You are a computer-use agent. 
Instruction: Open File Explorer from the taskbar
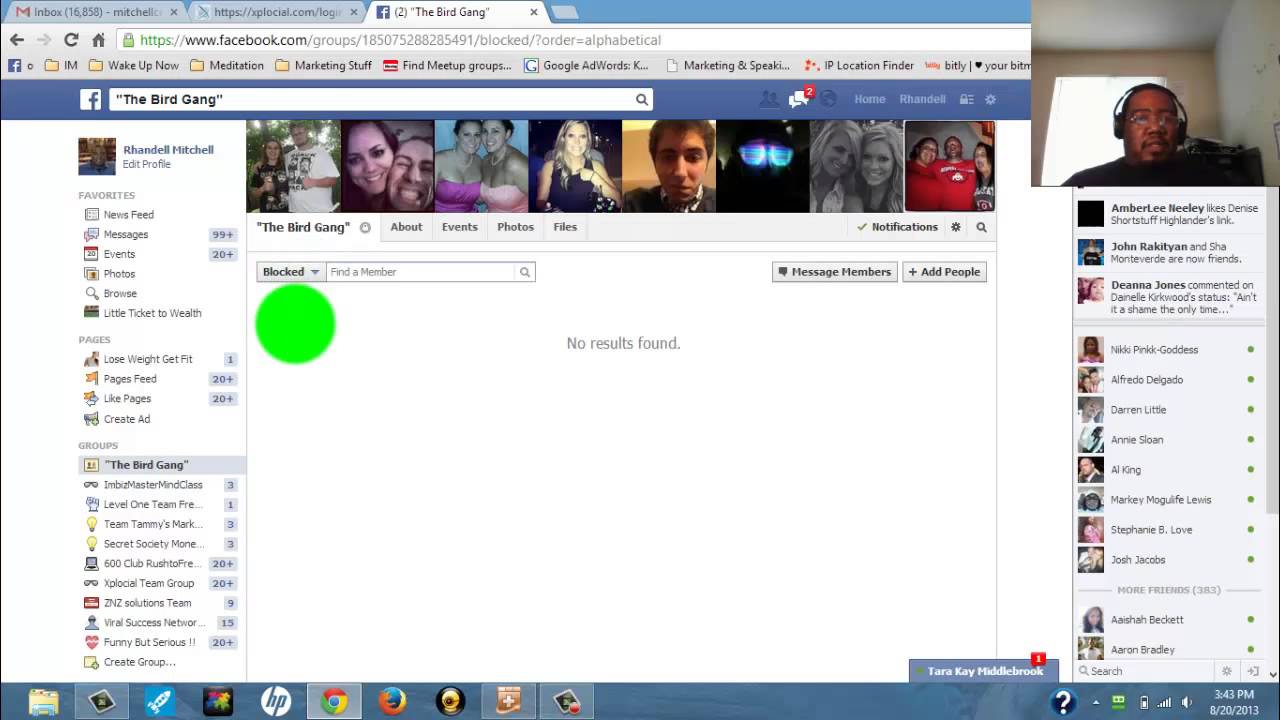pyautogui.click(x=43, y=701)
